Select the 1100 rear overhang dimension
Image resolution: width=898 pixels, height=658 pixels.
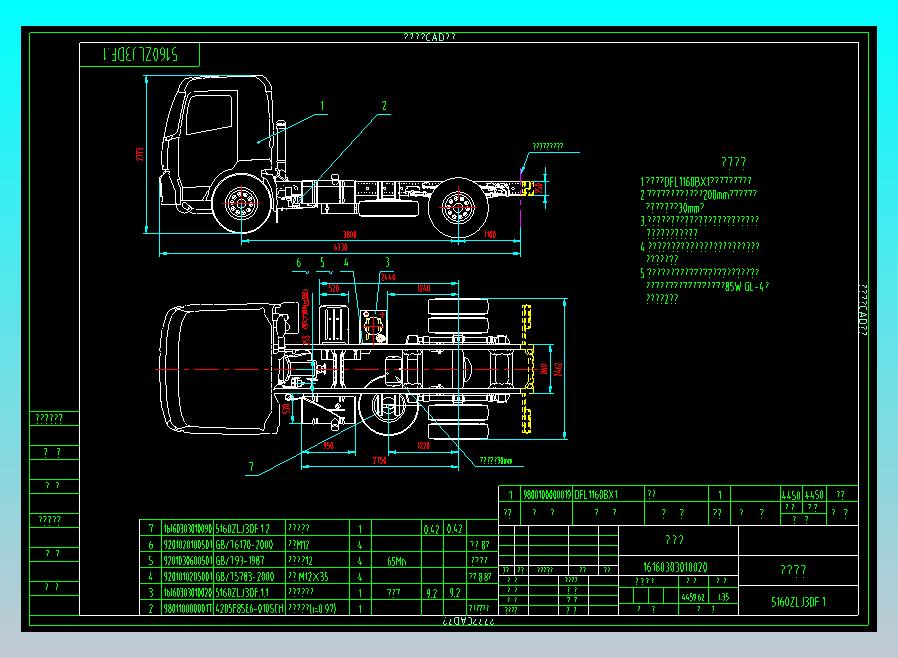click(489, 234)
